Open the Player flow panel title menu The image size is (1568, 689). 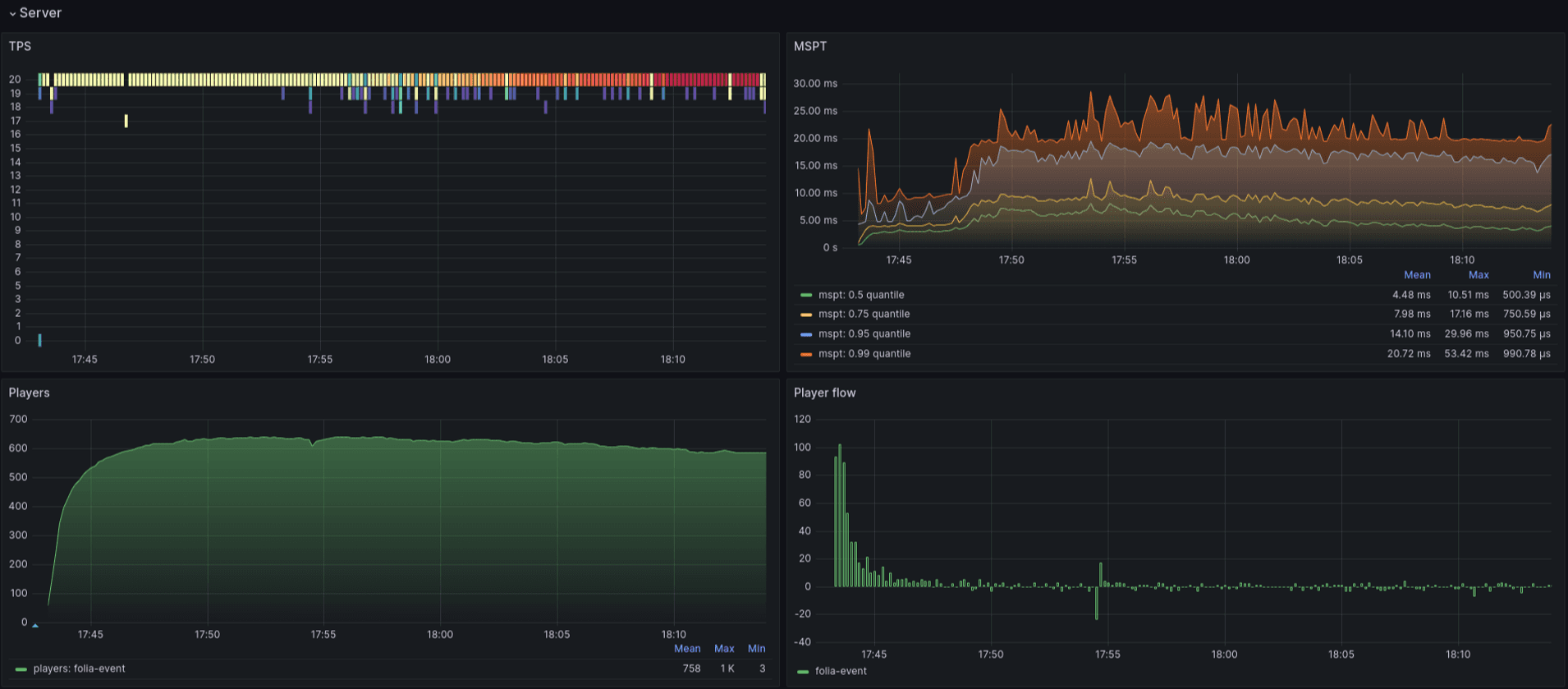tap(824, 393)
